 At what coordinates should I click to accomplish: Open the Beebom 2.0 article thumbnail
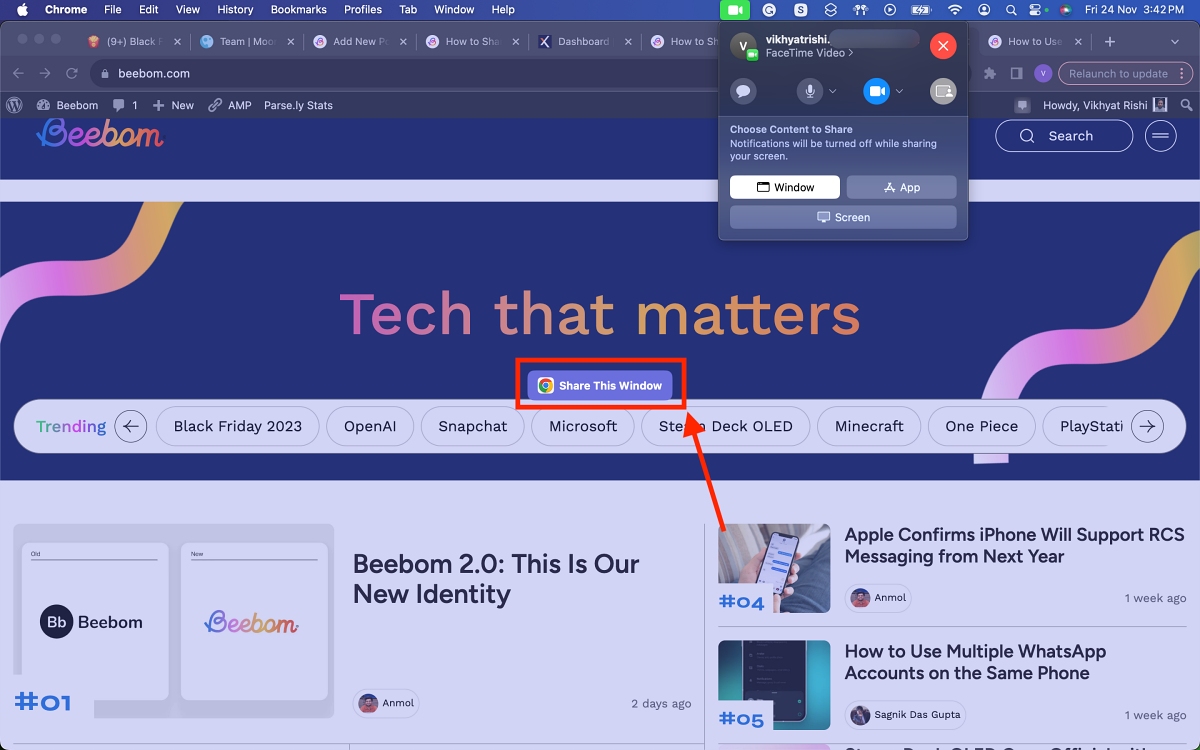173,621
